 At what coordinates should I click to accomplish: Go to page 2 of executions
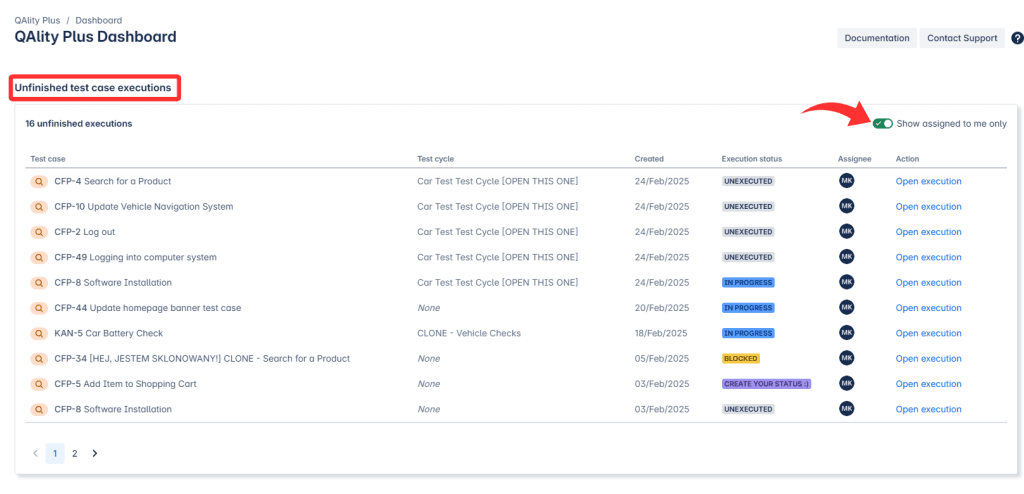click(x=74, y=453)
